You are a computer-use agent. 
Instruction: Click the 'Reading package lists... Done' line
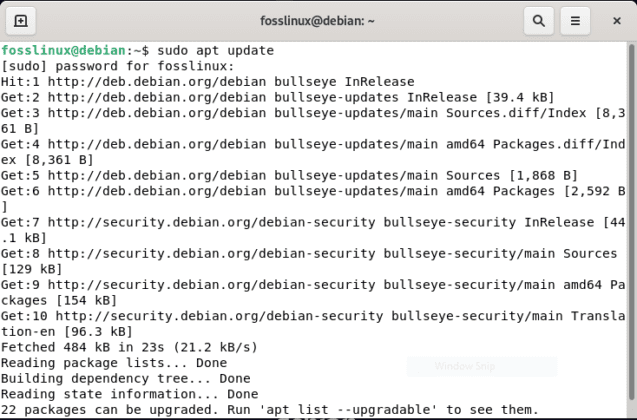coord(113,363)
